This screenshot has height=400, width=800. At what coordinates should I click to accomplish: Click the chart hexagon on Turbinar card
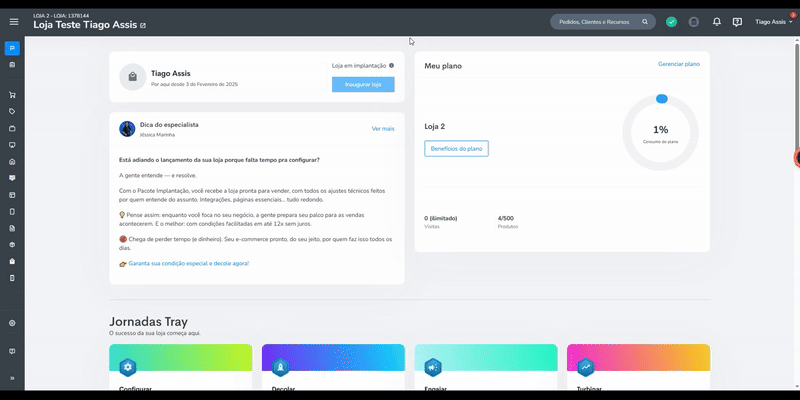pyautogui.click(x=586, y=367)
